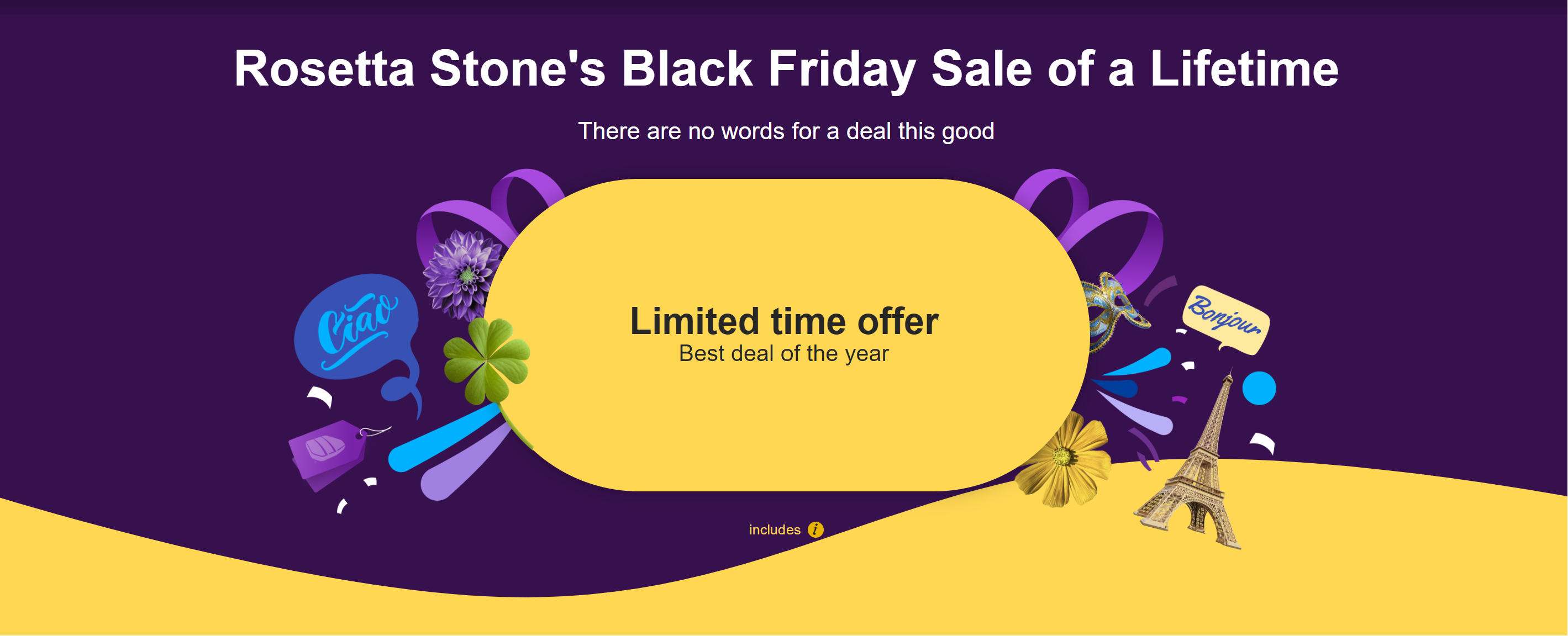Click the blue Ciao speech bubble

[x=357, y=328]
